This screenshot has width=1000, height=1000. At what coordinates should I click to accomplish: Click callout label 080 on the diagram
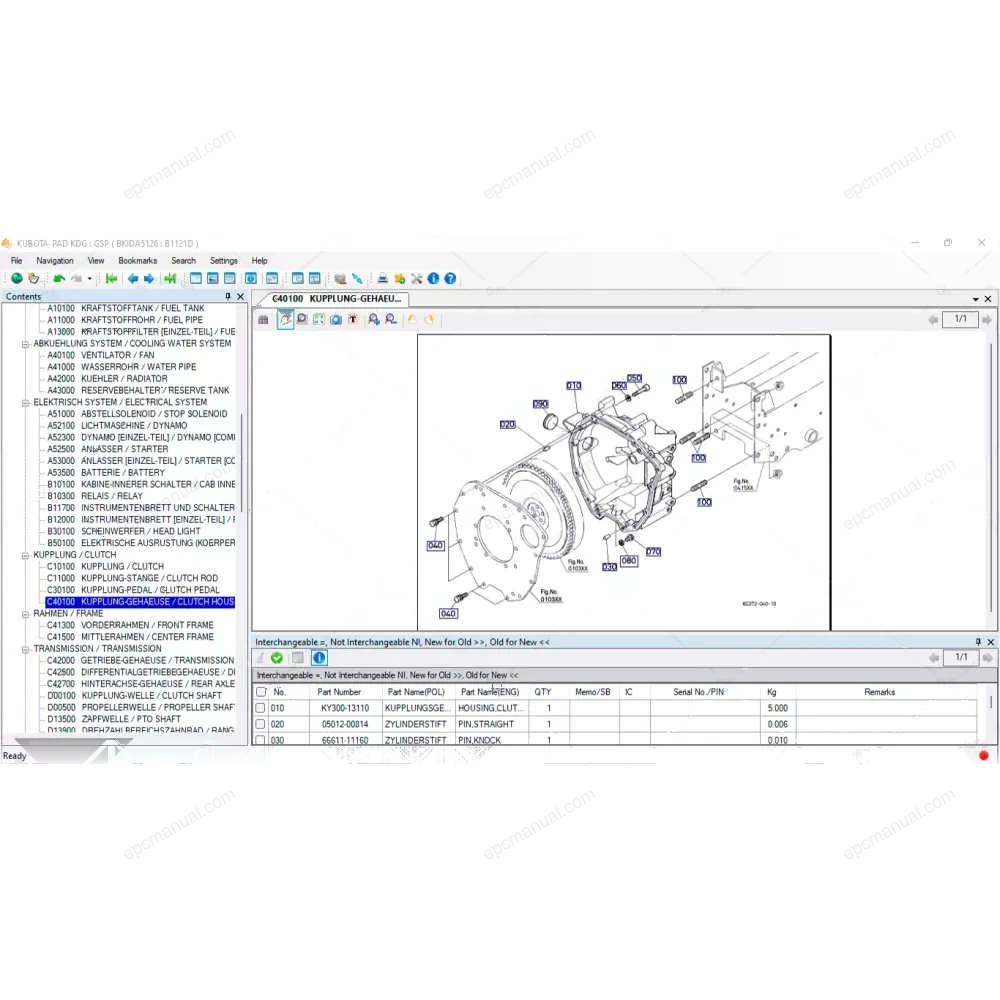pos(629,561)
